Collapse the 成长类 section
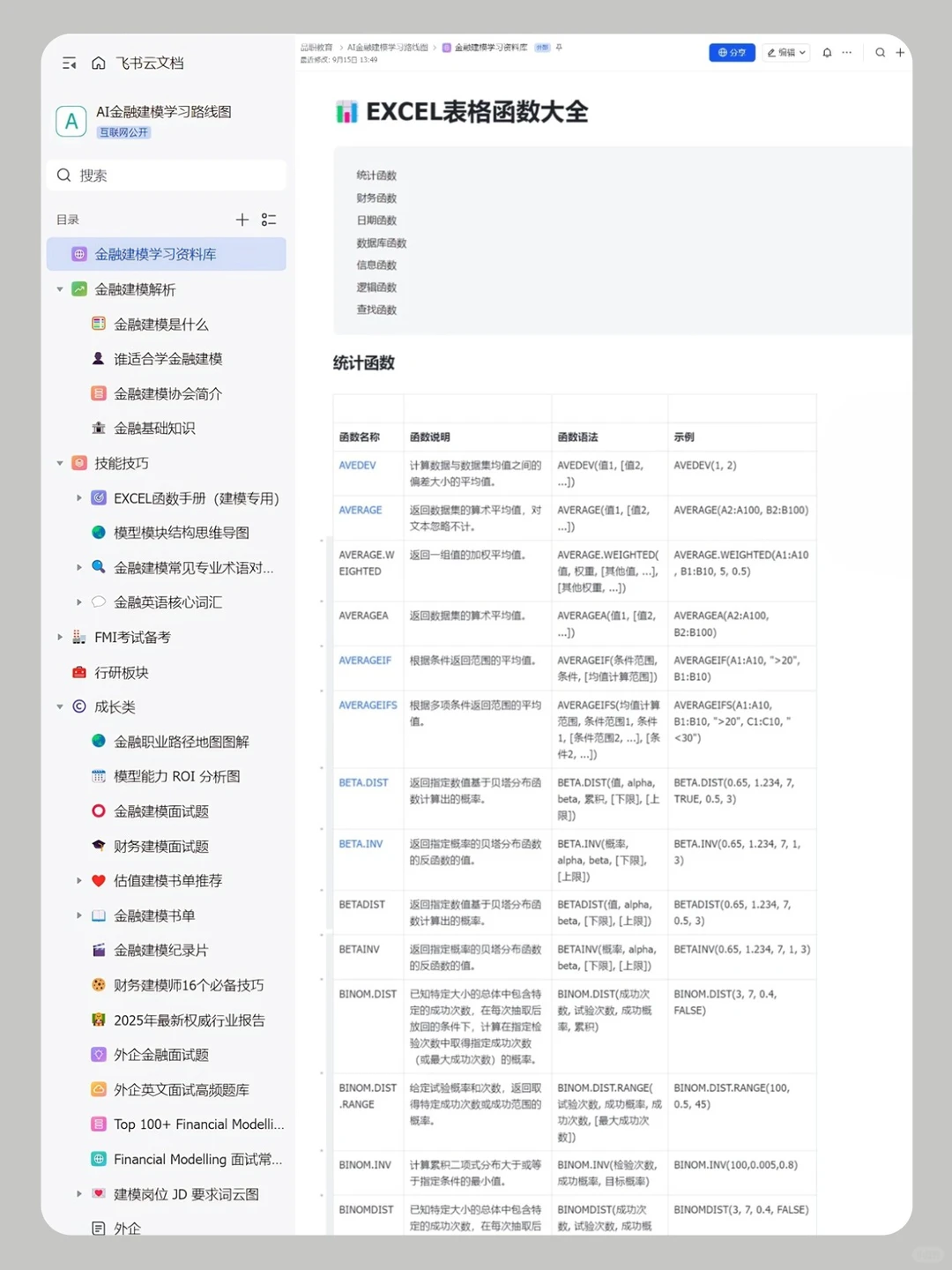 pos(59,706)
